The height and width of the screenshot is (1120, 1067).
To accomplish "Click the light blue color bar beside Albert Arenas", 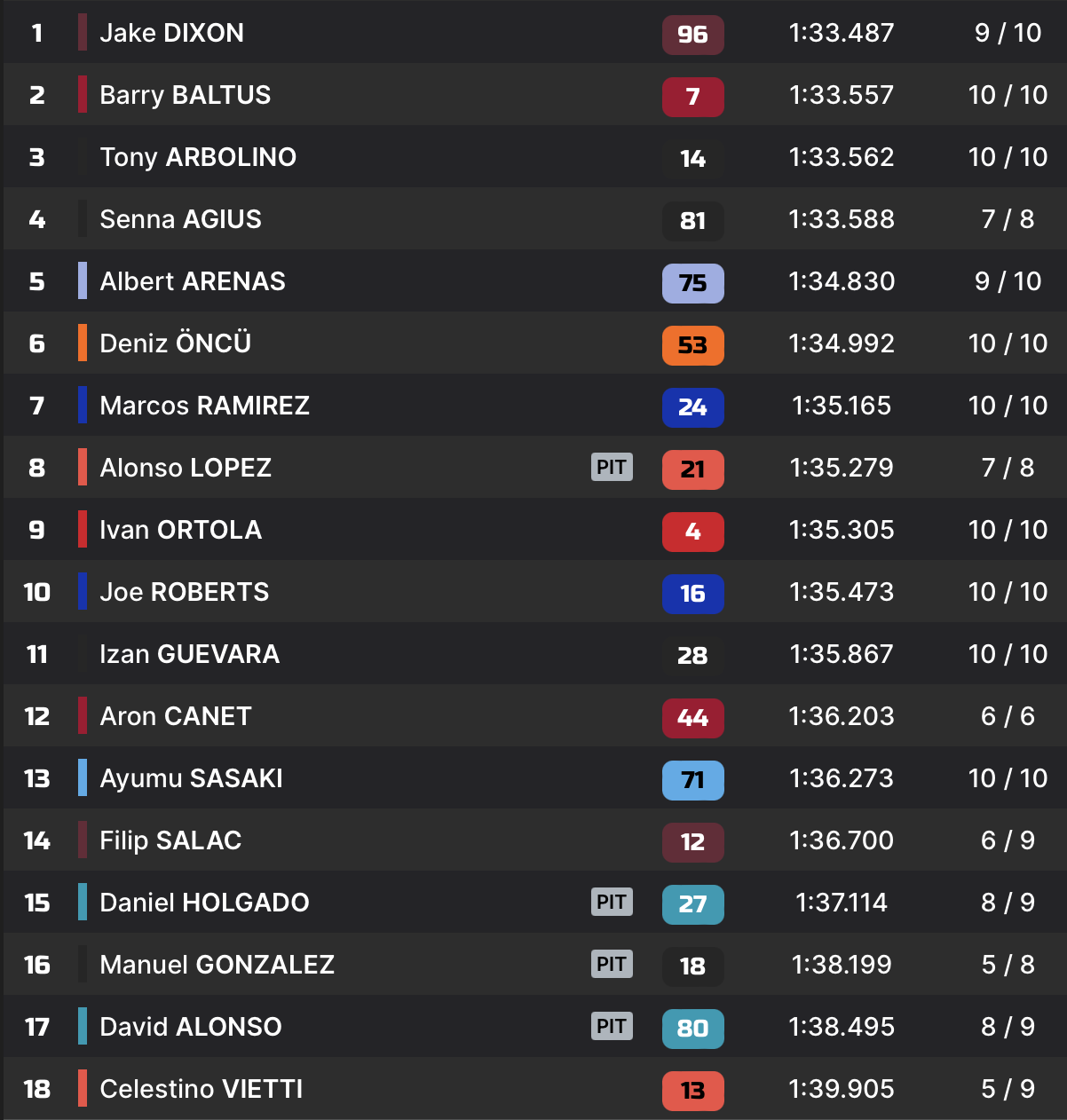I will [x=83, y=281].
